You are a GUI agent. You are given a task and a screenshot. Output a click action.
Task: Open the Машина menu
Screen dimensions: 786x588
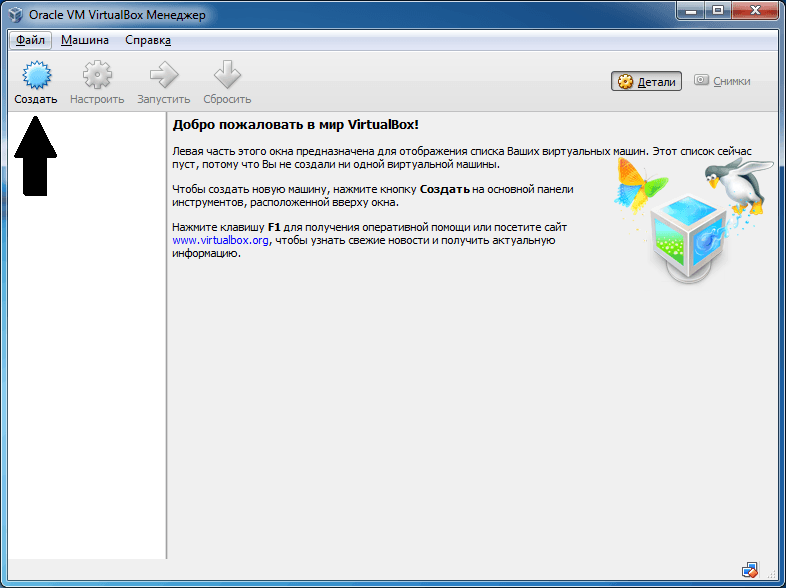(x=85, y=40)
